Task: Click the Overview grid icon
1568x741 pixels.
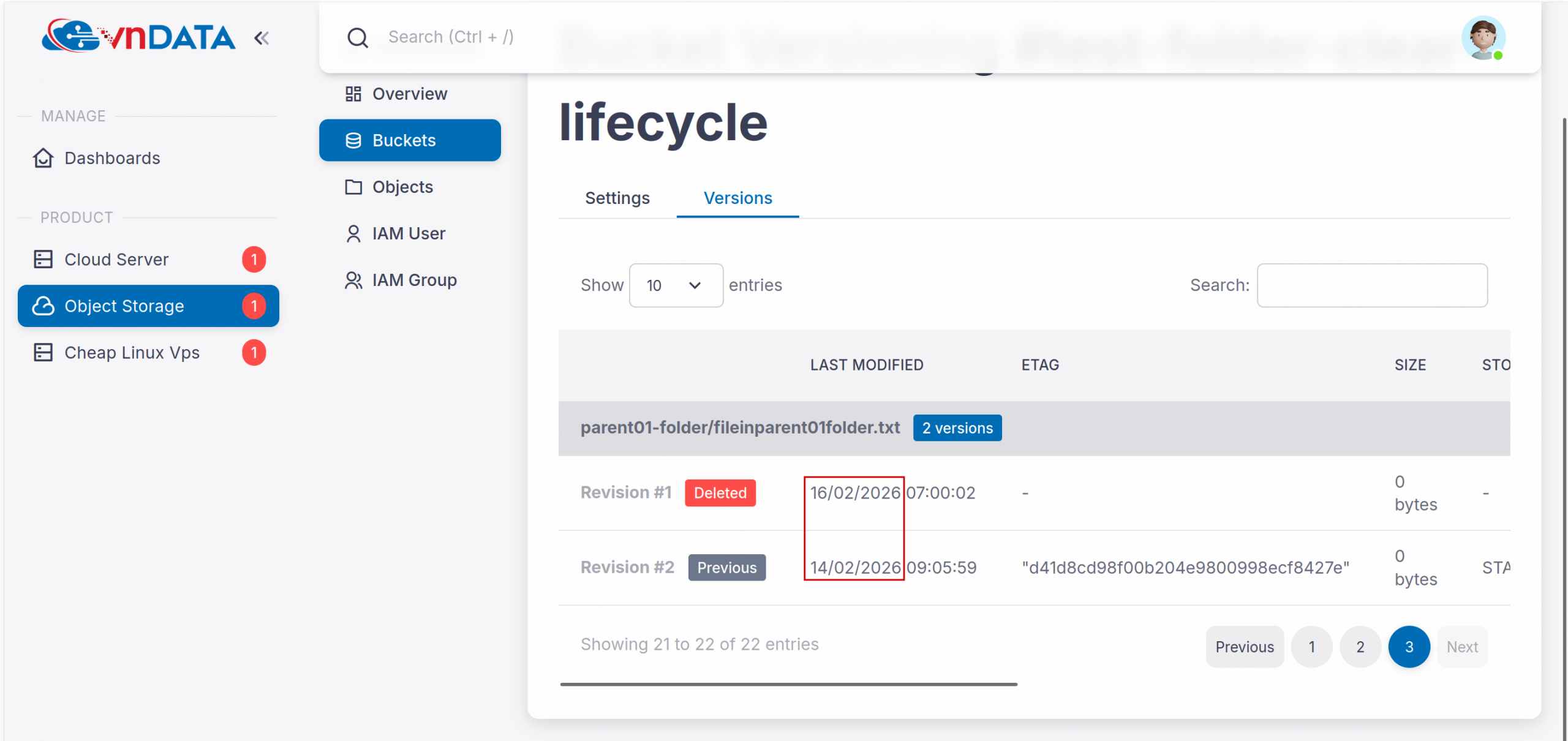Action: [x=353, y=94]
